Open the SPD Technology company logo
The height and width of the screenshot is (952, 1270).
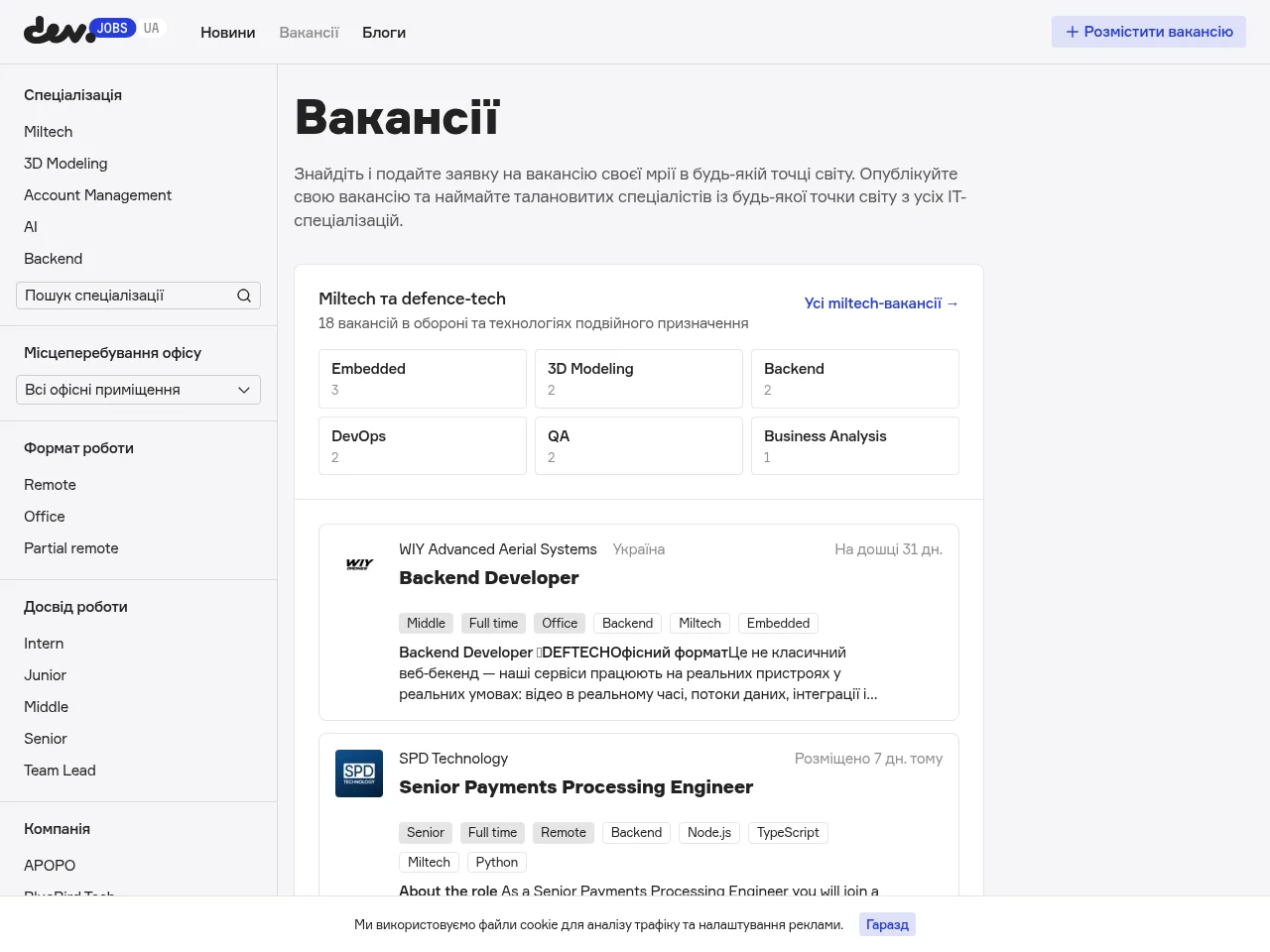tap(359, 773)
